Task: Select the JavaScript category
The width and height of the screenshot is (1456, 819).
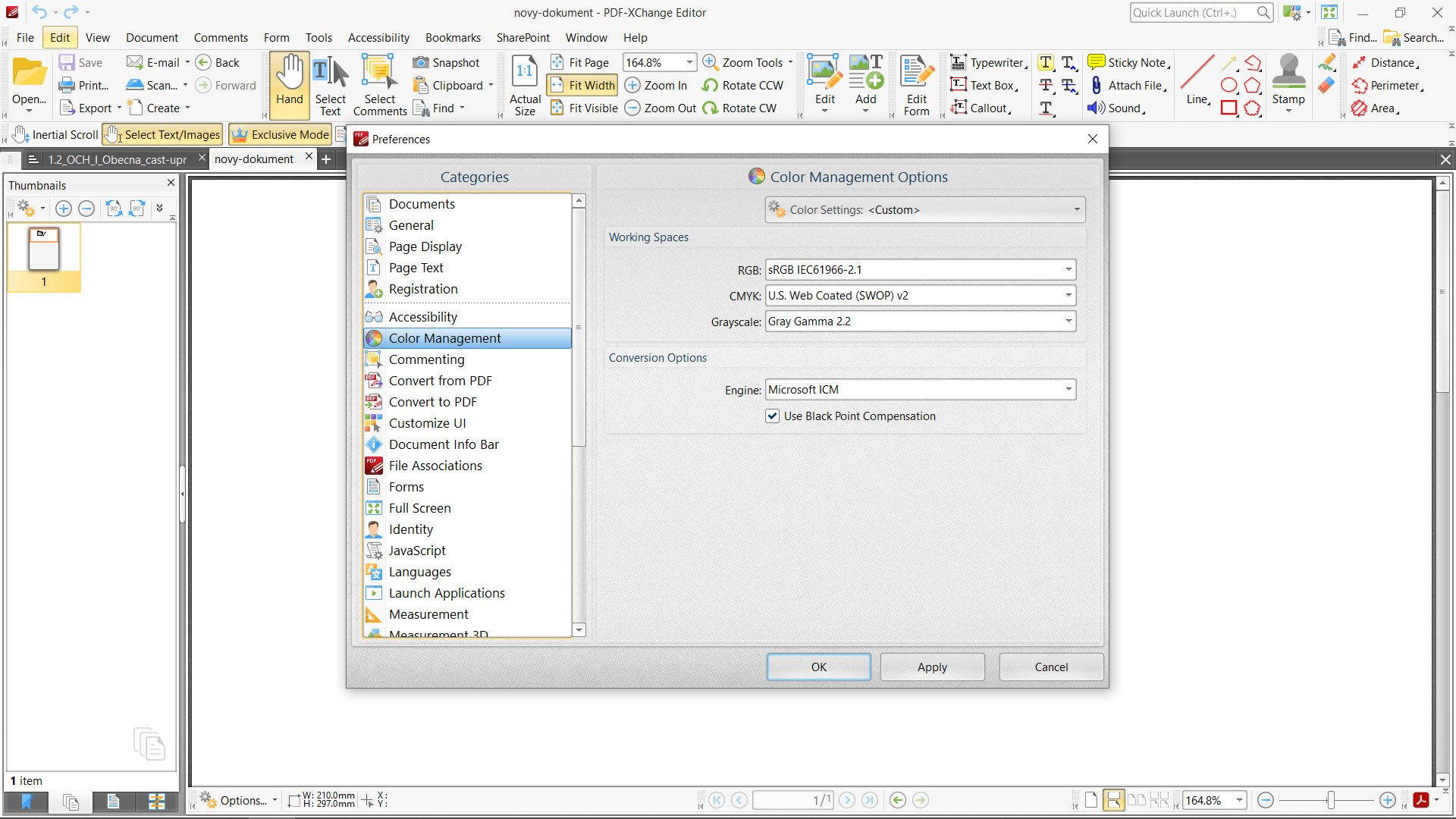Action: [467, 551]
